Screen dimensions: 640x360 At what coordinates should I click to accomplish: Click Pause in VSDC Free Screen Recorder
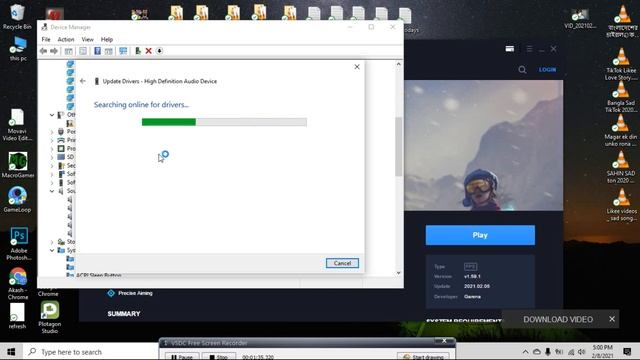pyautogui.click(x=182, y=357)
